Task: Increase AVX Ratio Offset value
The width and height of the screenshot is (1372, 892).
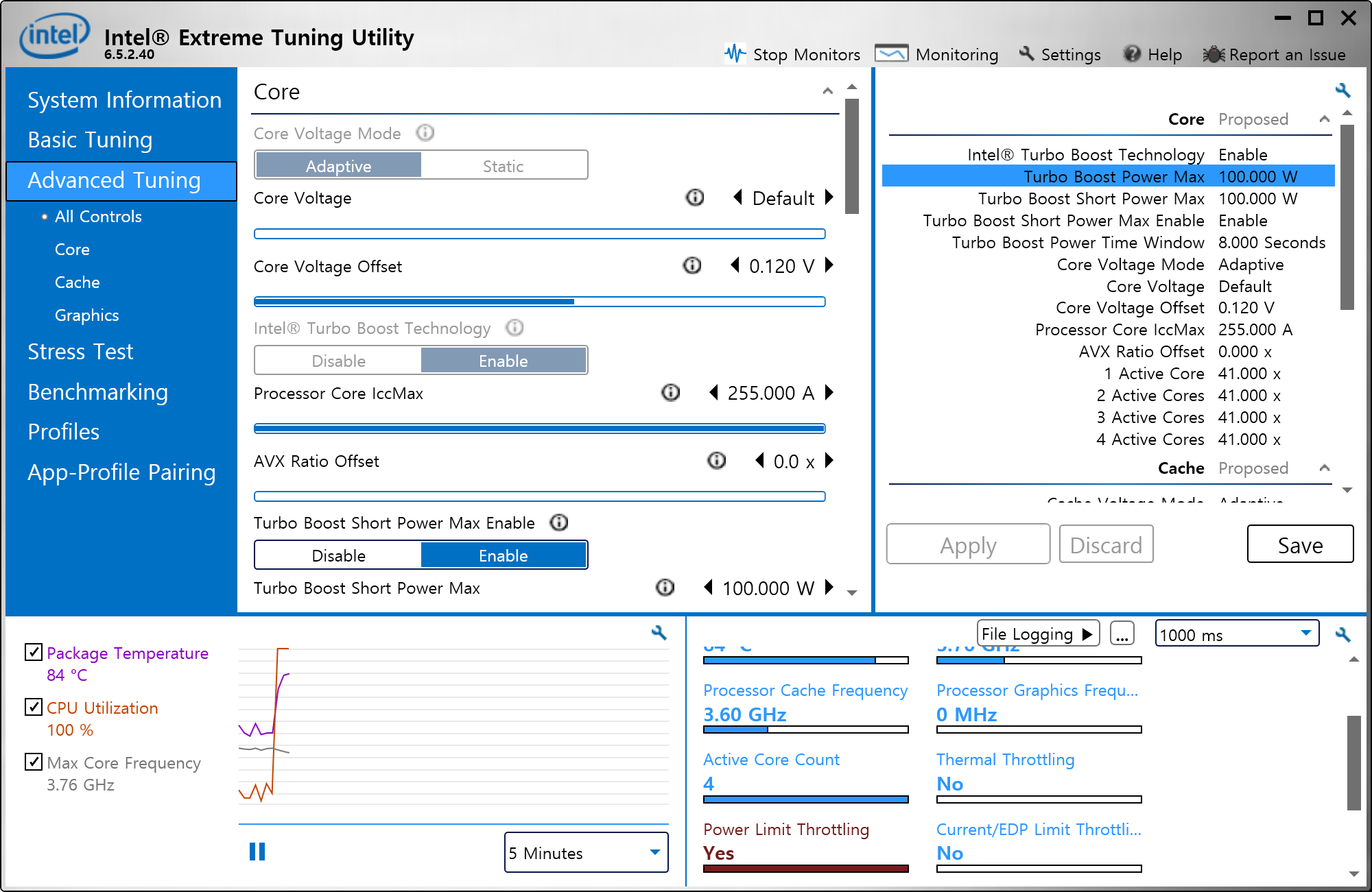Action: click(829, 460)
